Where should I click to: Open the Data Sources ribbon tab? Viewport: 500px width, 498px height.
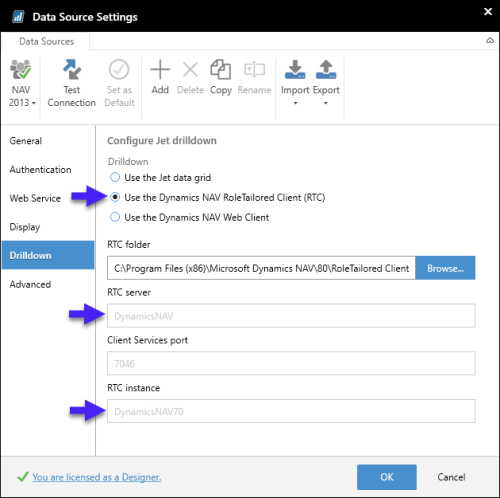coord(46,41)
